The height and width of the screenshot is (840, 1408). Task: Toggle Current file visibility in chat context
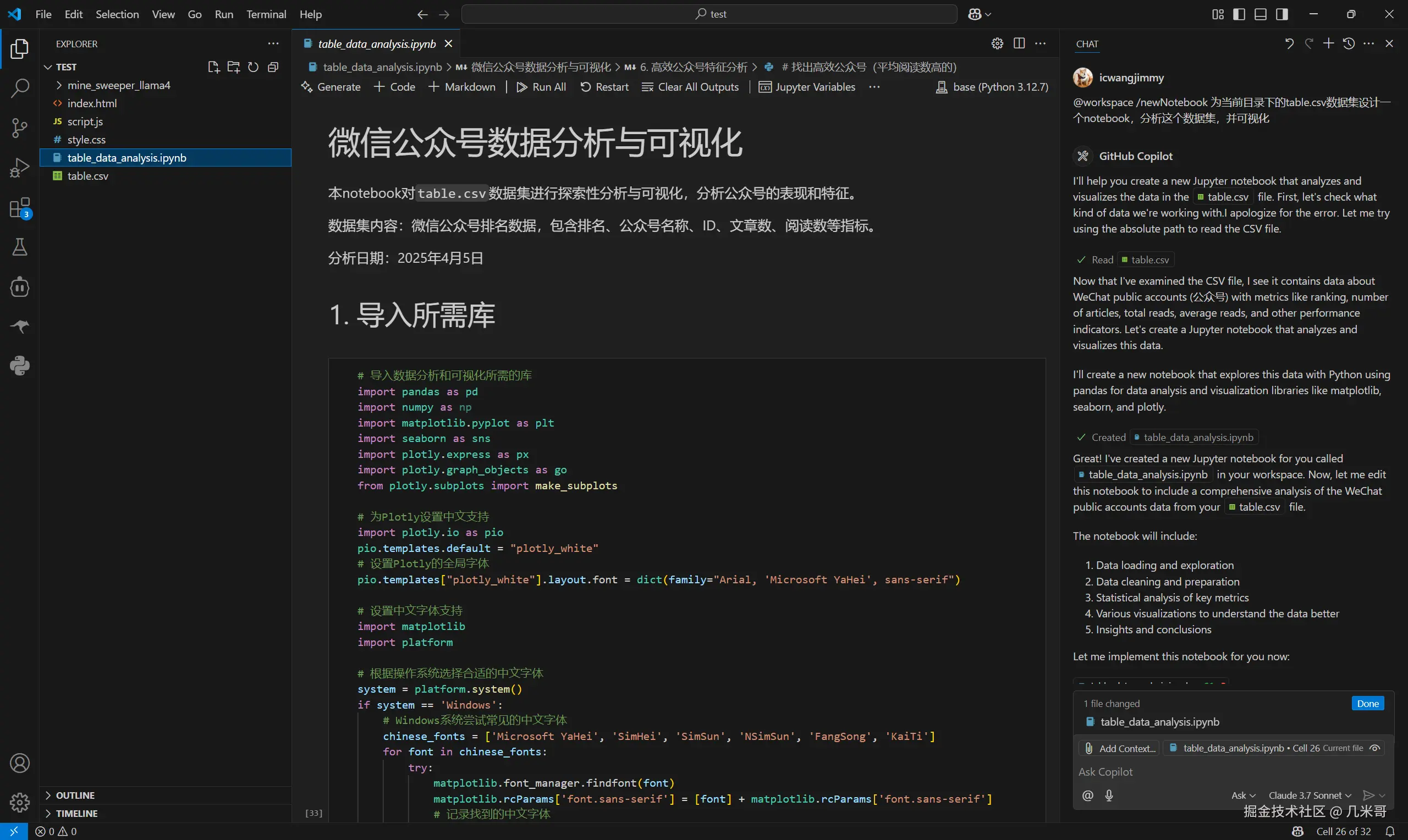click(x=1376, y=747)
